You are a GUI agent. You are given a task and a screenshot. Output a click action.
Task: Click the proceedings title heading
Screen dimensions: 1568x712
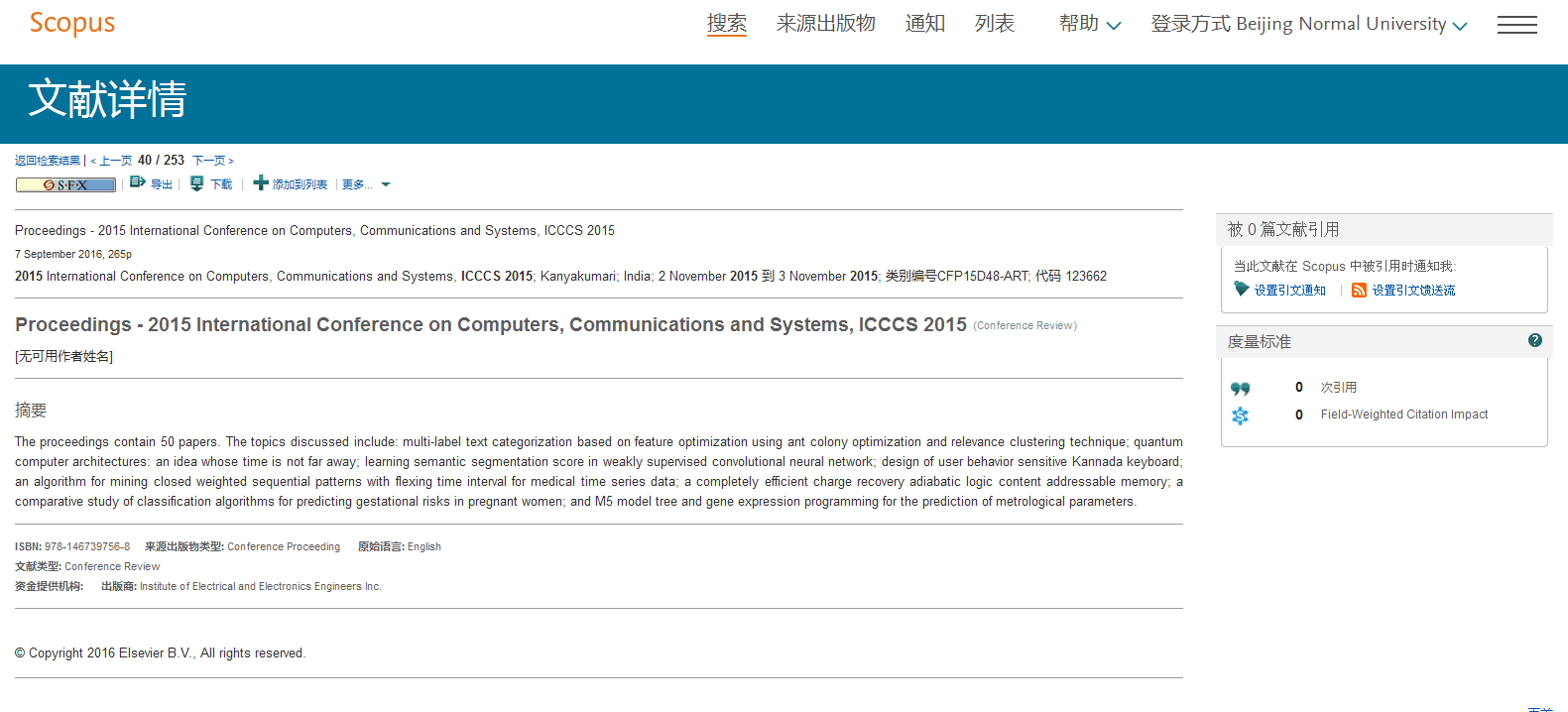[x=491, y=325]
